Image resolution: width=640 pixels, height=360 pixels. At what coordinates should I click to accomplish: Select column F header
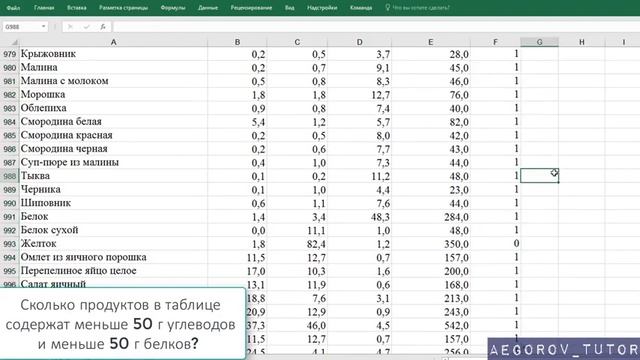point(495,42)
